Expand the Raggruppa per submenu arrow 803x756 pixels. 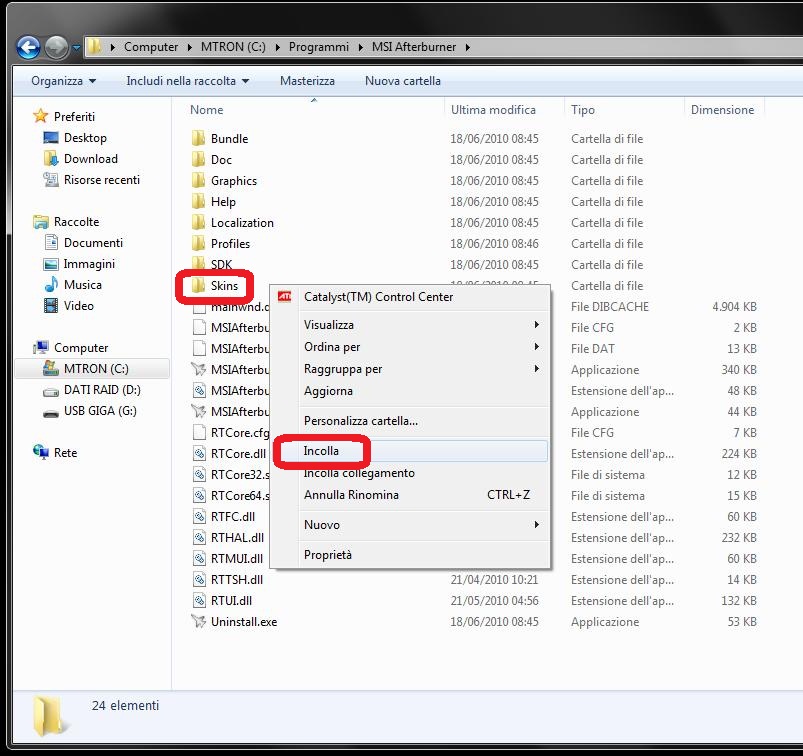tap(536, 369)
